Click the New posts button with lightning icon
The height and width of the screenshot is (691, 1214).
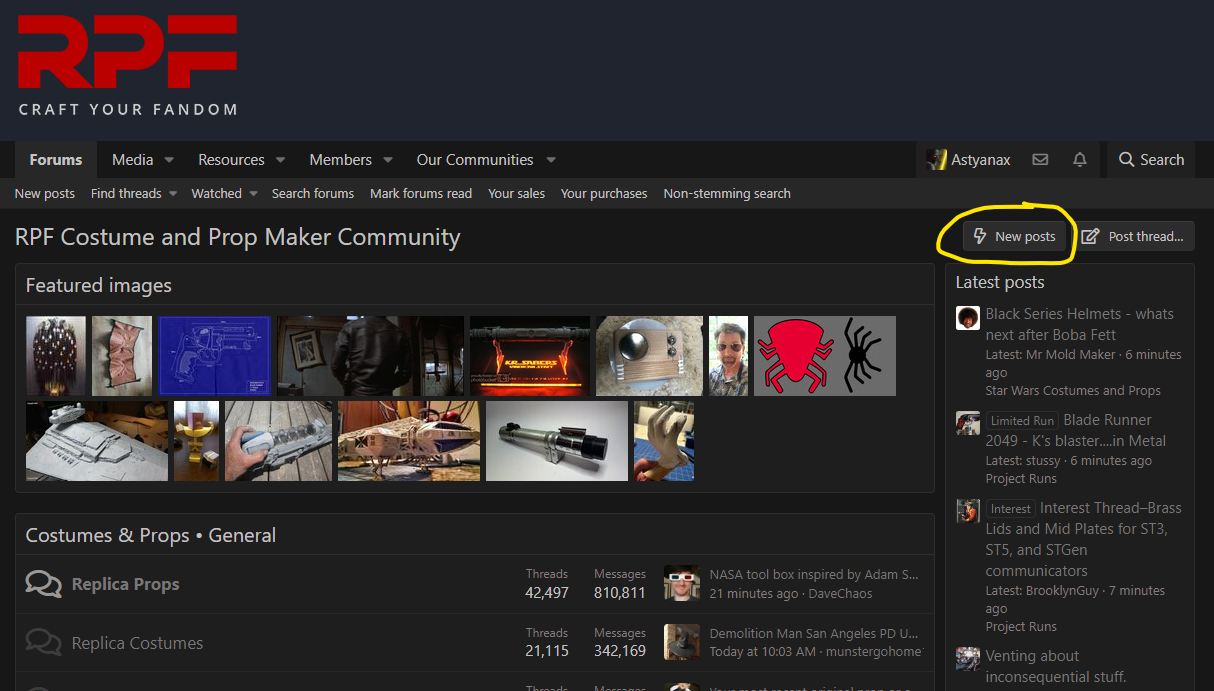coord(1014,237)
